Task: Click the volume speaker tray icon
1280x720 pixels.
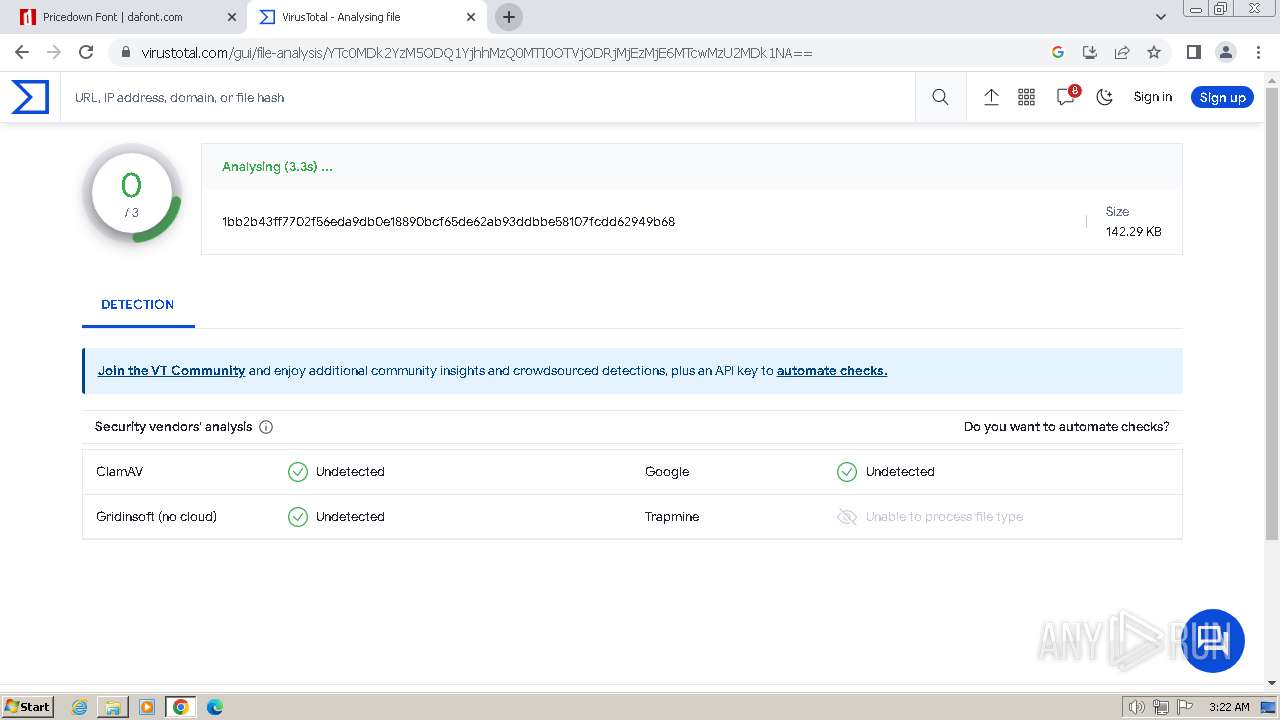Action: coord(1137,707)
